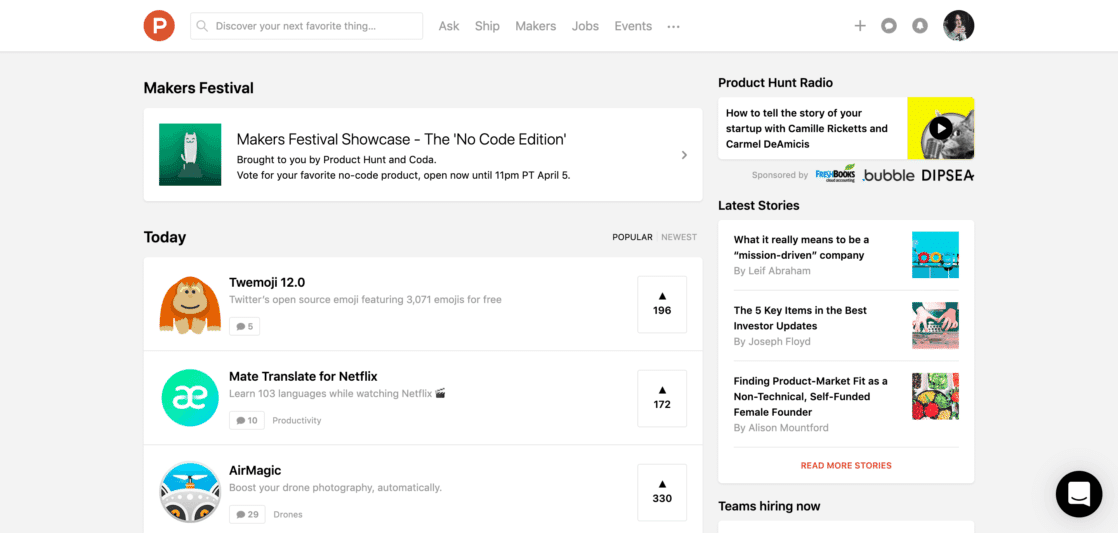Viewport: 1118px width, 533px height.
Task: Click the search magnifier icon
Action: click(202, 26)
